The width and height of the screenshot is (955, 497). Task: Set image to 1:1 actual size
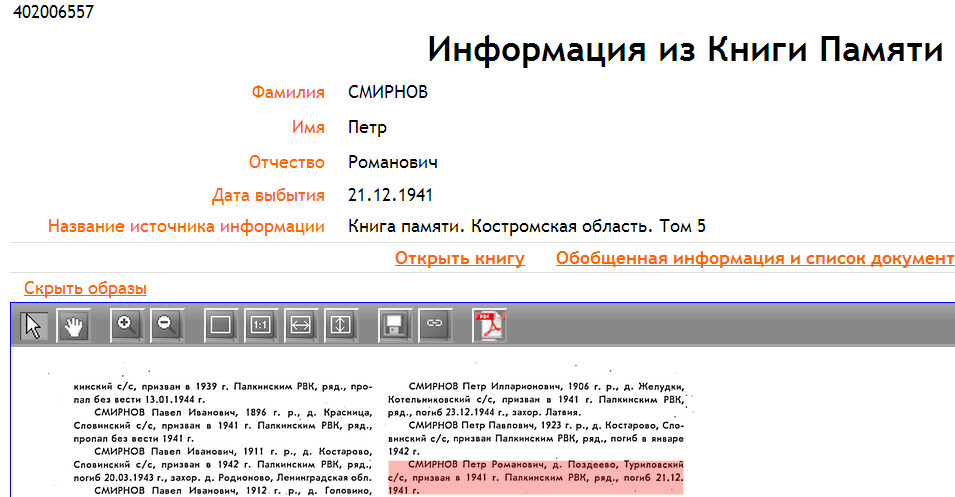tap(260, 325)
